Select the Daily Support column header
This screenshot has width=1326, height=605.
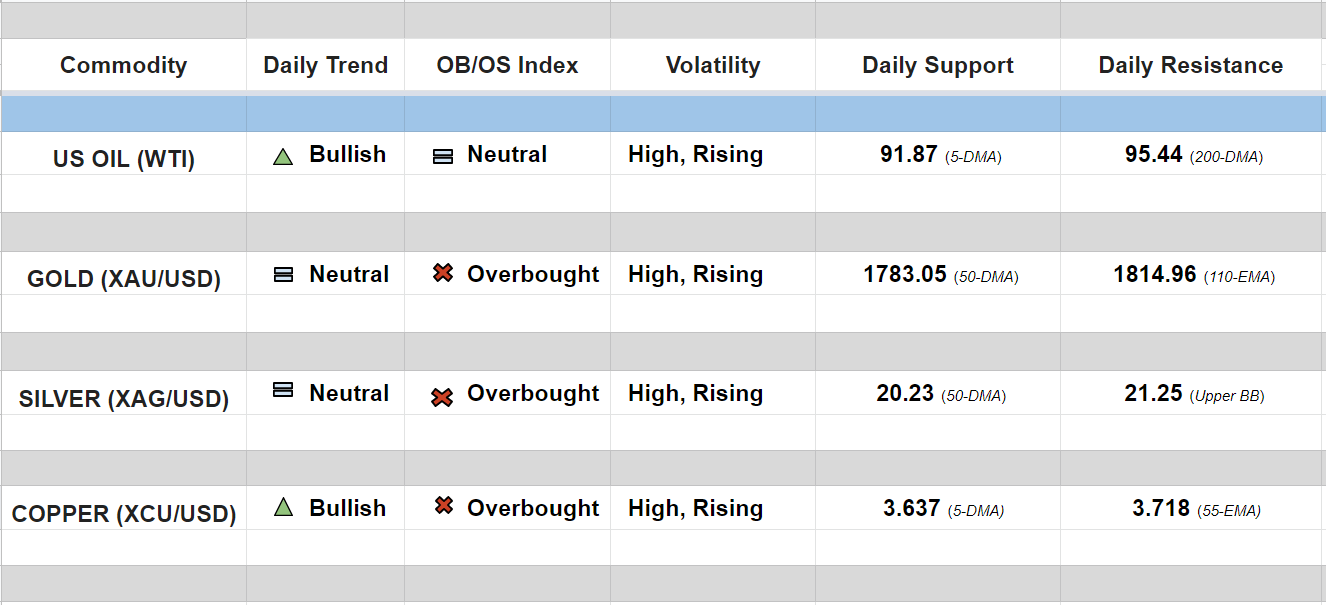(x=938, y=66)
